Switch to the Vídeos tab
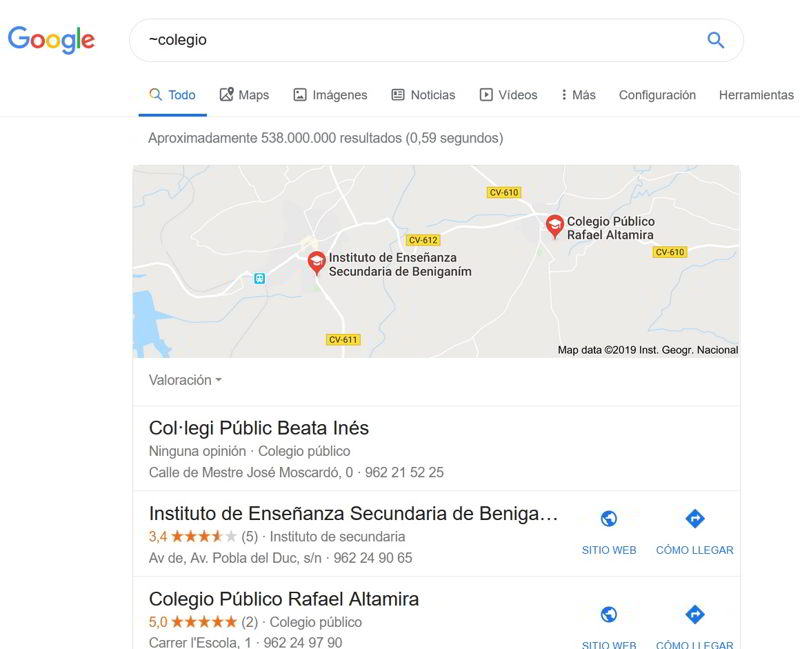This screenshot has height=649, width=800. 508,95
